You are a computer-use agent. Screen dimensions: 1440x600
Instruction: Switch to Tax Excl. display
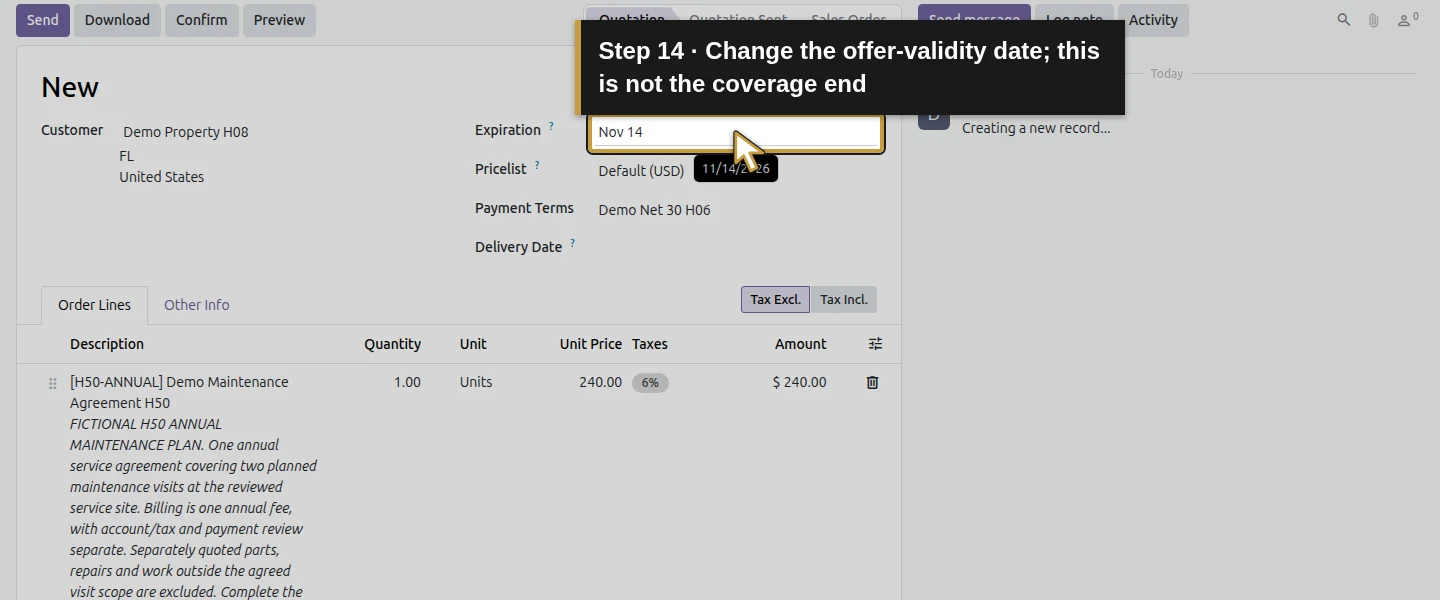tap(775, 300)
